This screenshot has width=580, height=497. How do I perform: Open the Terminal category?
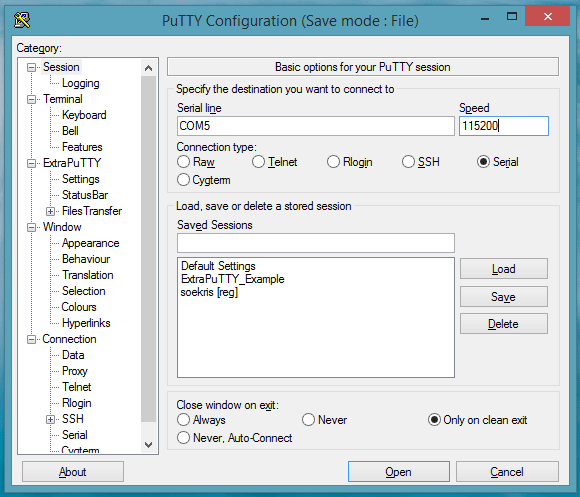tap(63, 99)
